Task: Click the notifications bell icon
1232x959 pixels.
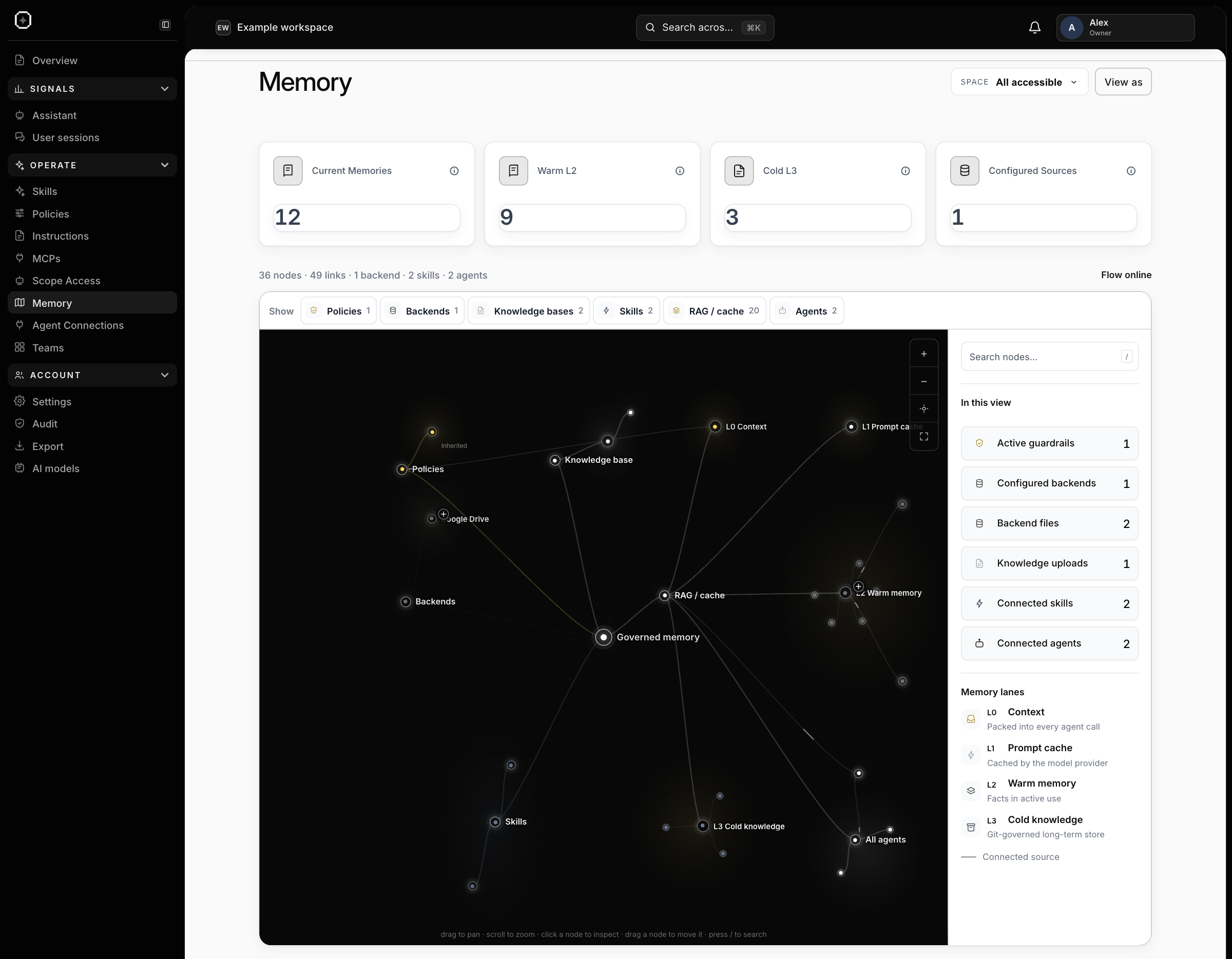Action: pyautogui.click(x=1034, y=27)
